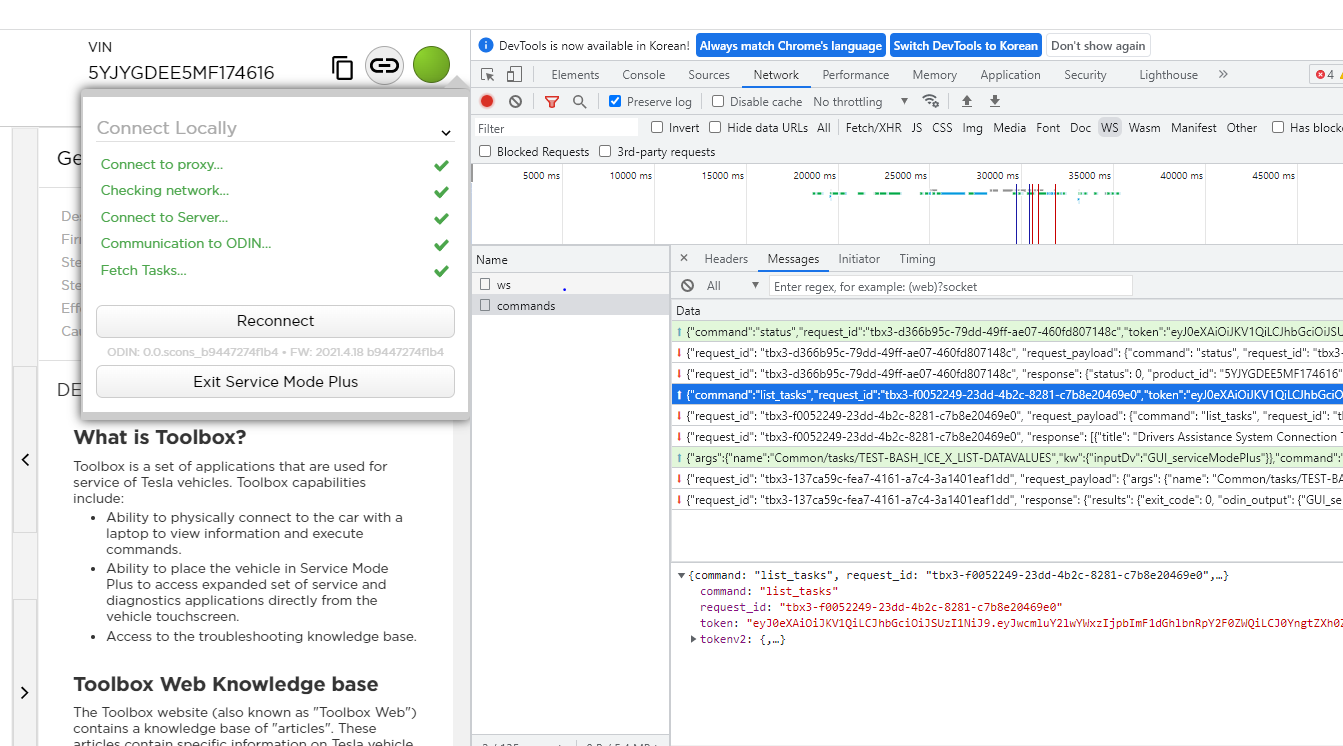Check the Hide data URLs checkbox

(x=715, y=127)
